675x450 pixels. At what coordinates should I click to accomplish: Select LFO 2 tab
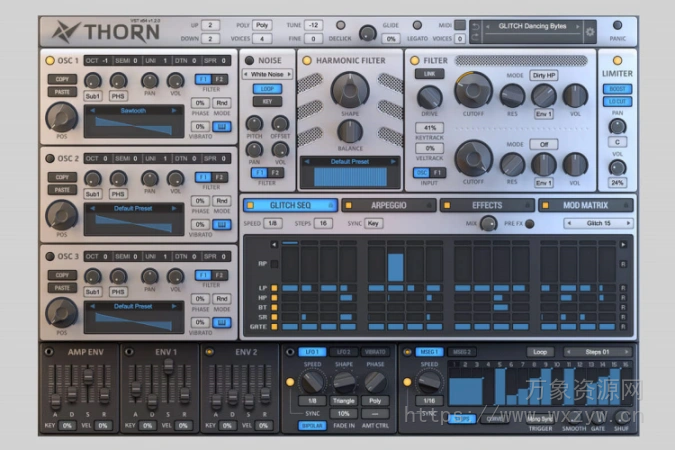[343, 352]
